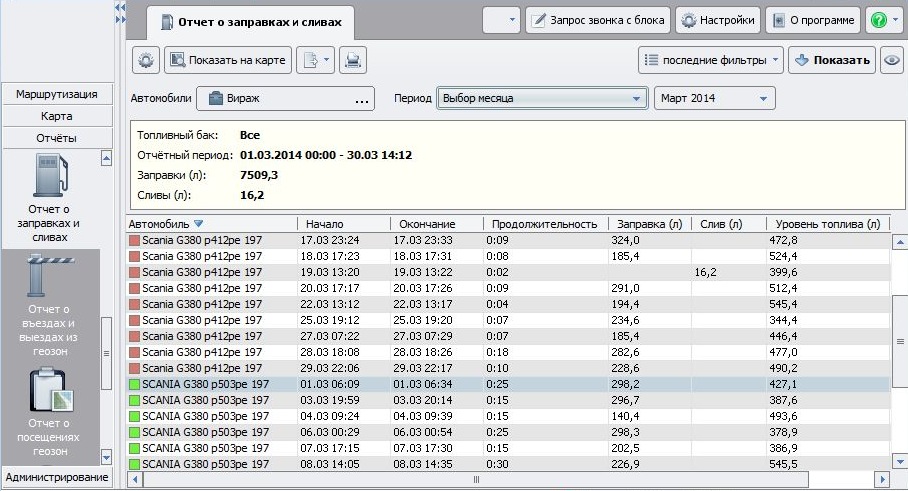Collapse the left panel with double arrows

point(120,8)
